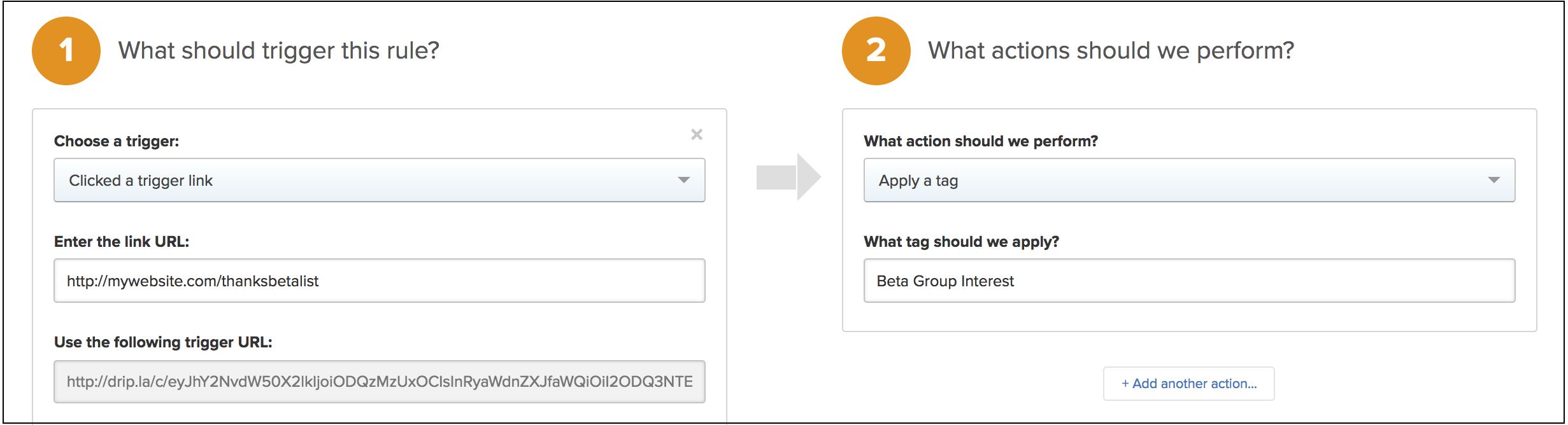Click the orange step 2 circle

click(876, 51)
